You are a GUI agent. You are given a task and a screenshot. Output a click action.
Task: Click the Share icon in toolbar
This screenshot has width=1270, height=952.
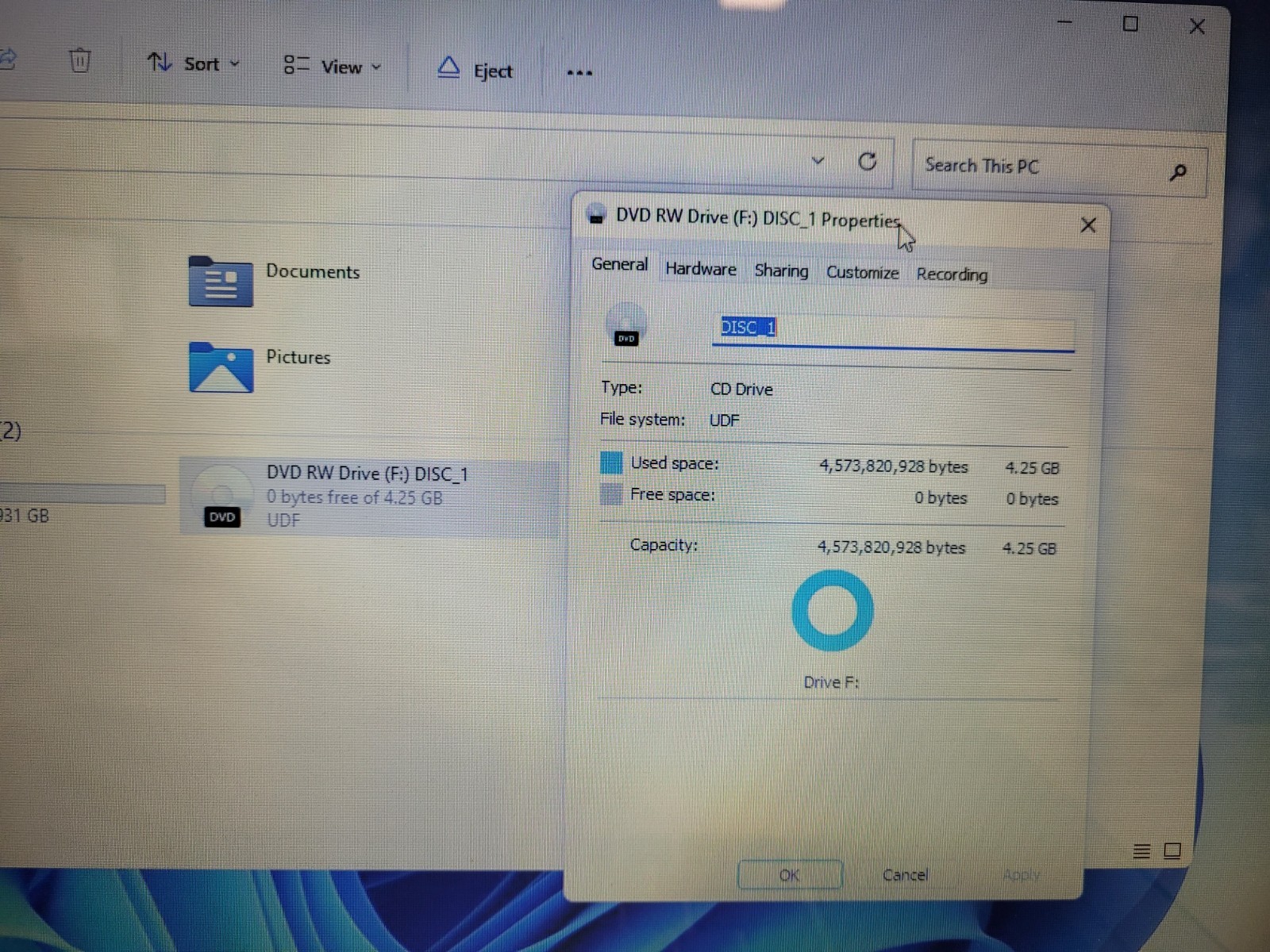pyautogui.click(x=8, y=59)
